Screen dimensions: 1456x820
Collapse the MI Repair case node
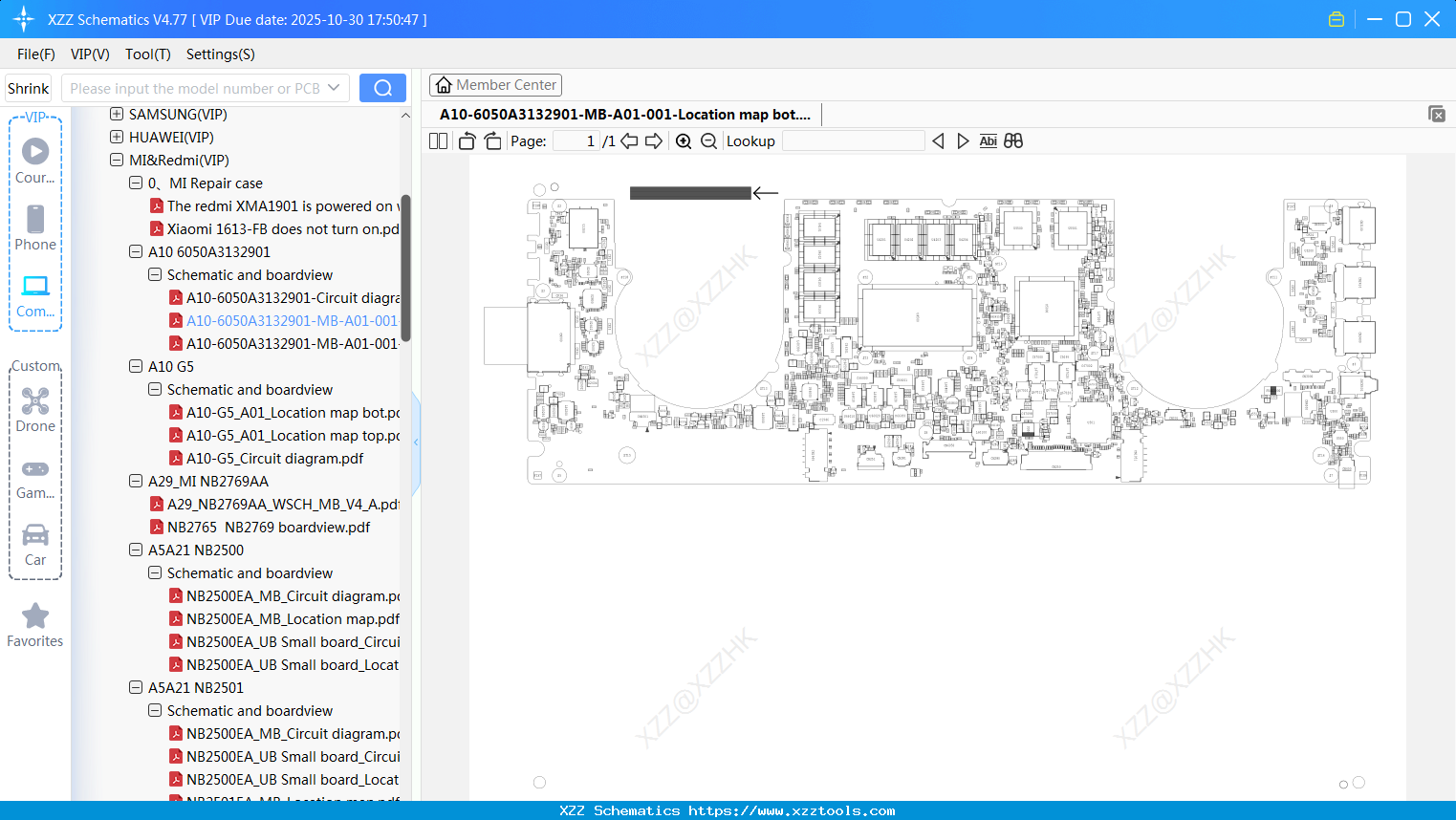pyautogui.click(x=136, y=183)
